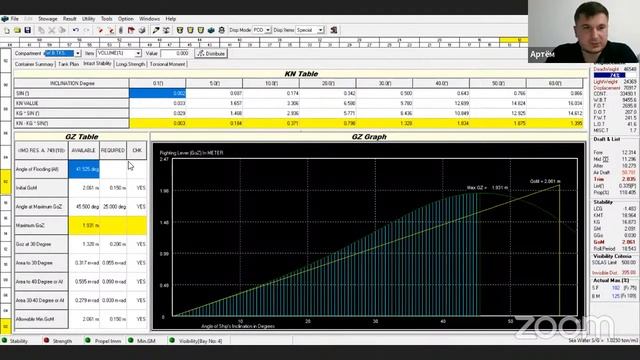
Task: Click the Allowable Min.GoM row label
Action: pyautogui.click(x=41, y=319)
